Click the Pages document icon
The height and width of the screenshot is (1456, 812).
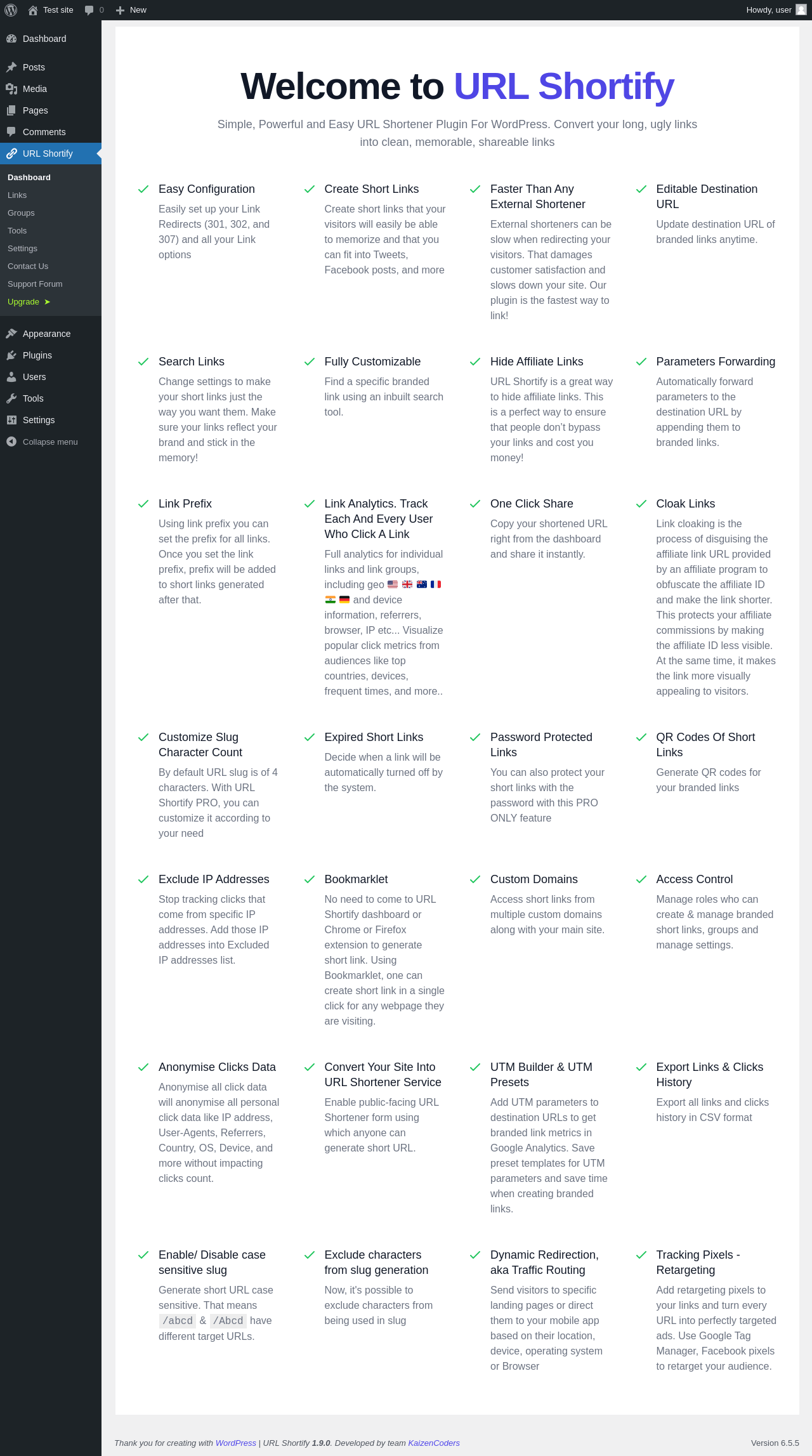pyautogui.click(x=11, y=110)
